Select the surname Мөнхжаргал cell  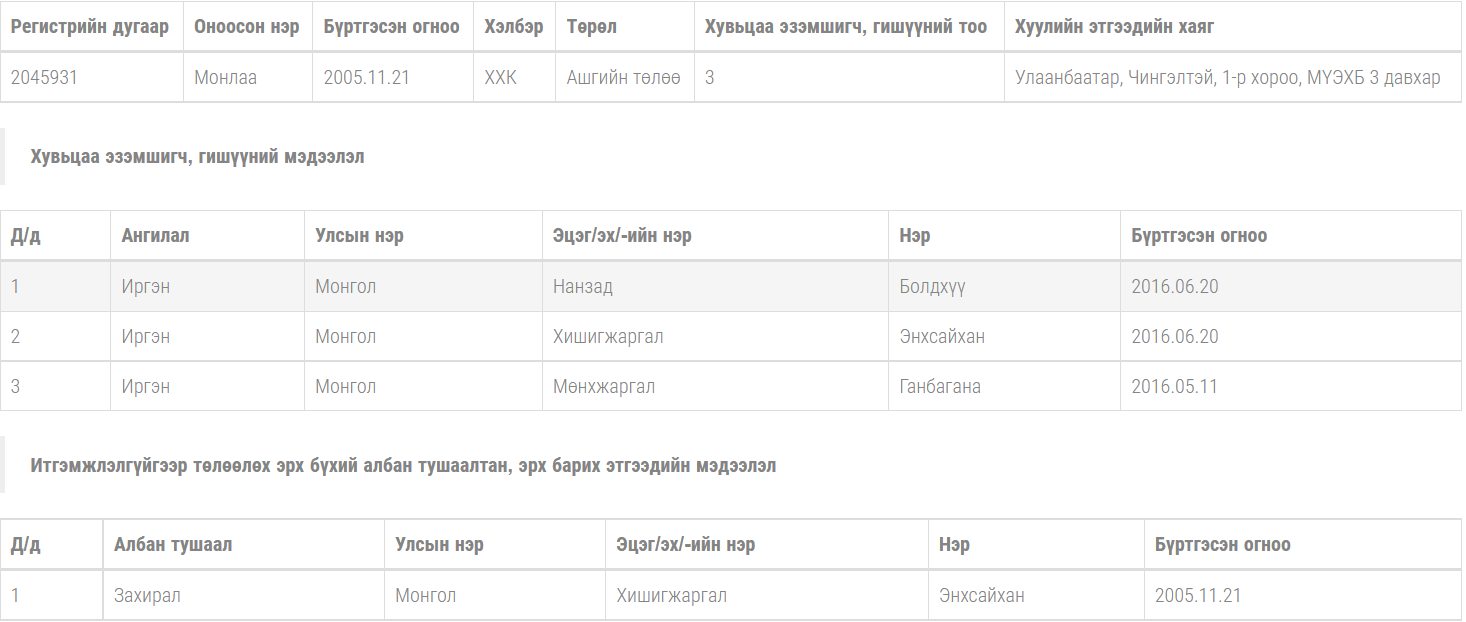[x=603, y=387]
